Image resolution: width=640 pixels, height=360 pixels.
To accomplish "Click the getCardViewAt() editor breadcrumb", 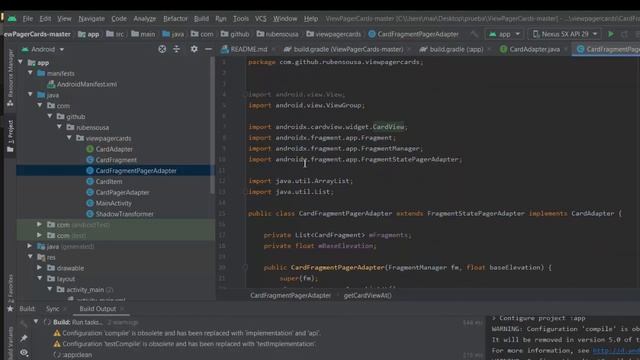I will [367, 296].
